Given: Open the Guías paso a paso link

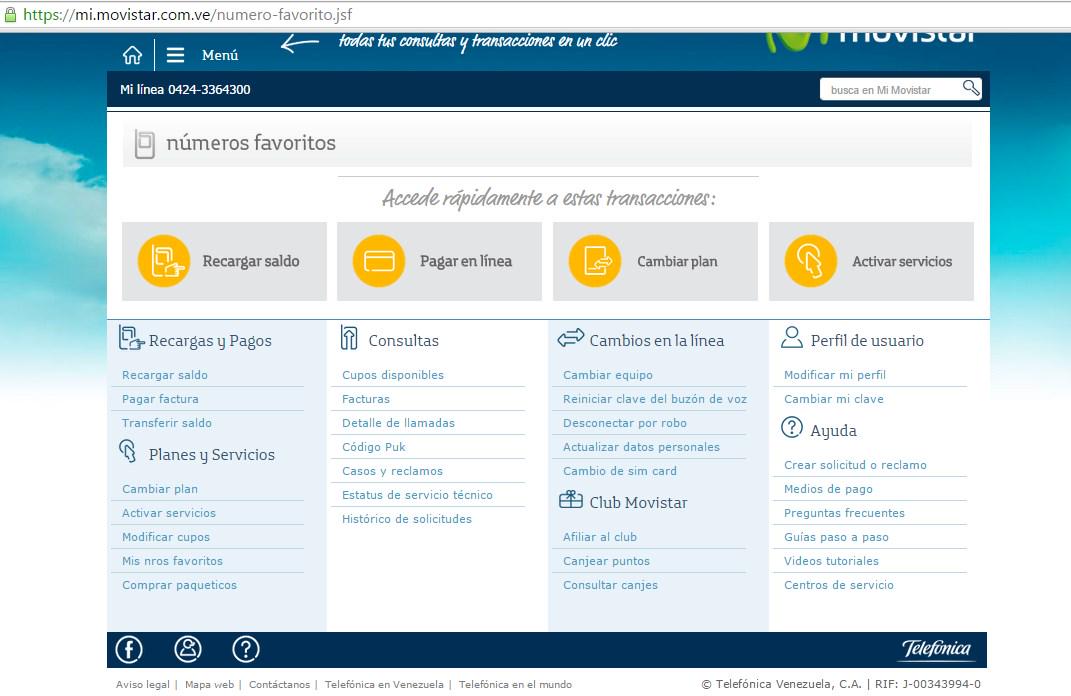Looking at the screenshot, I should (836, 537).
